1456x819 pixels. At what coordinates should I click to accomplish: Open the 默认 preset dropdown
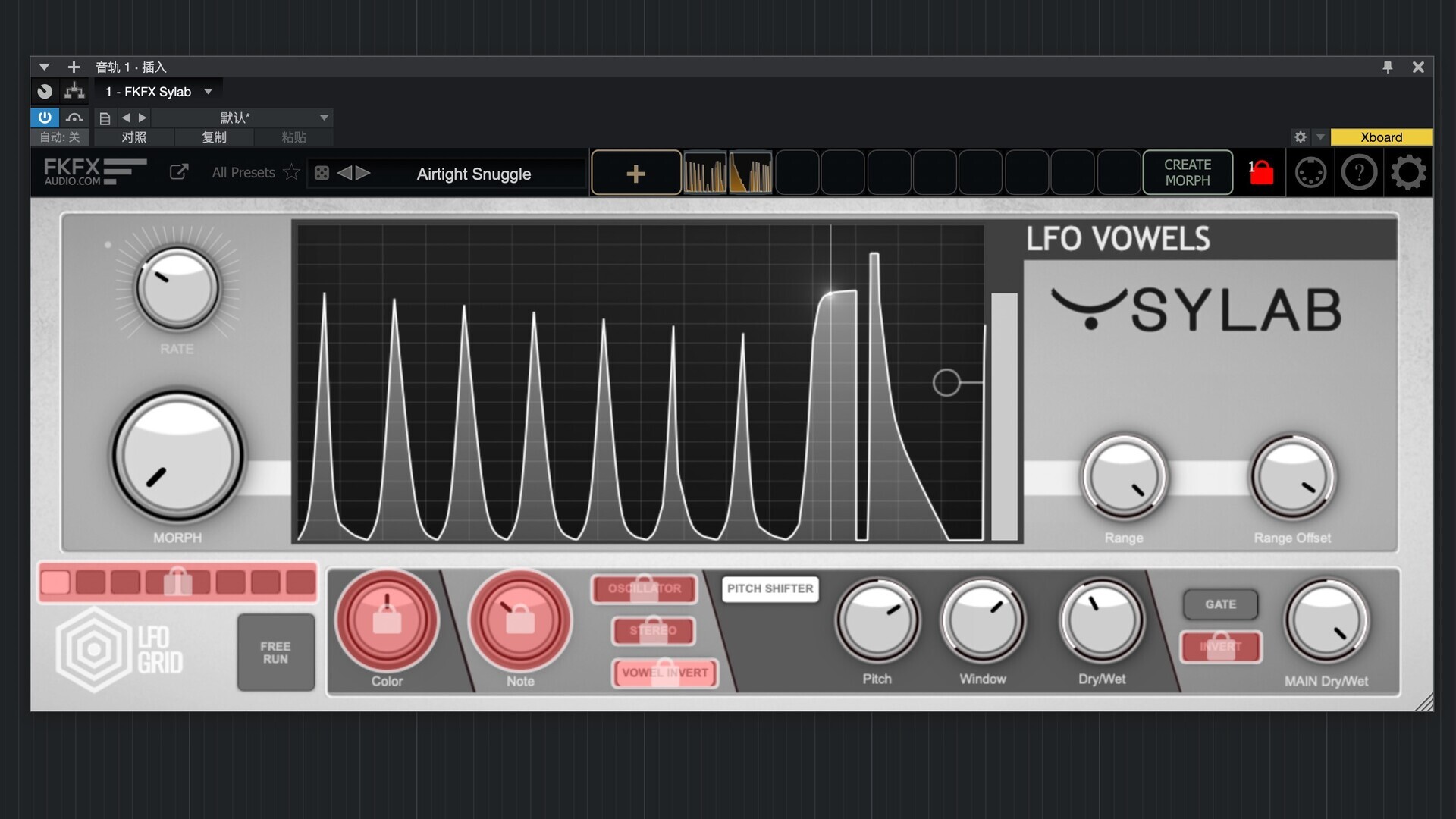pos(324,118)
